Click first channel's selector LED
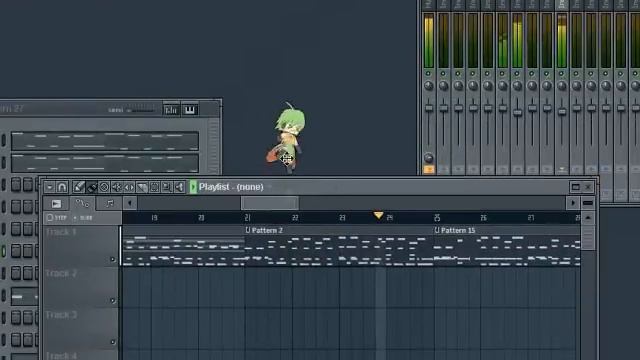The image size is (640, 360). tap(4, 140)
